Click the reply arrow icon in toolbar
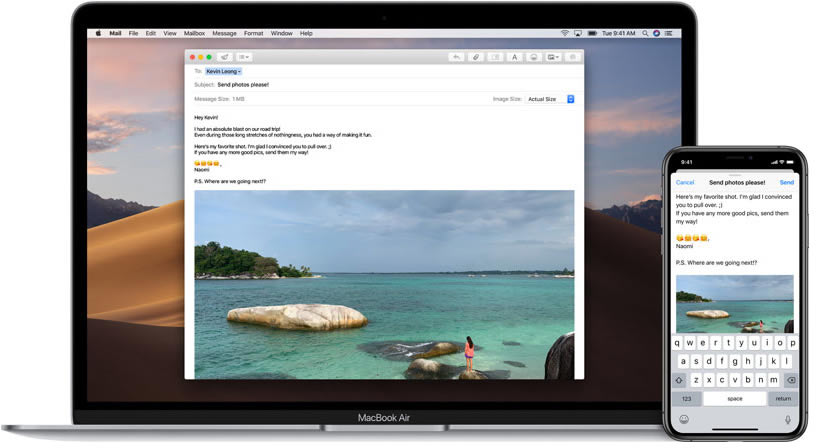The height and width of the screenshot is (448, 816). 457,57
